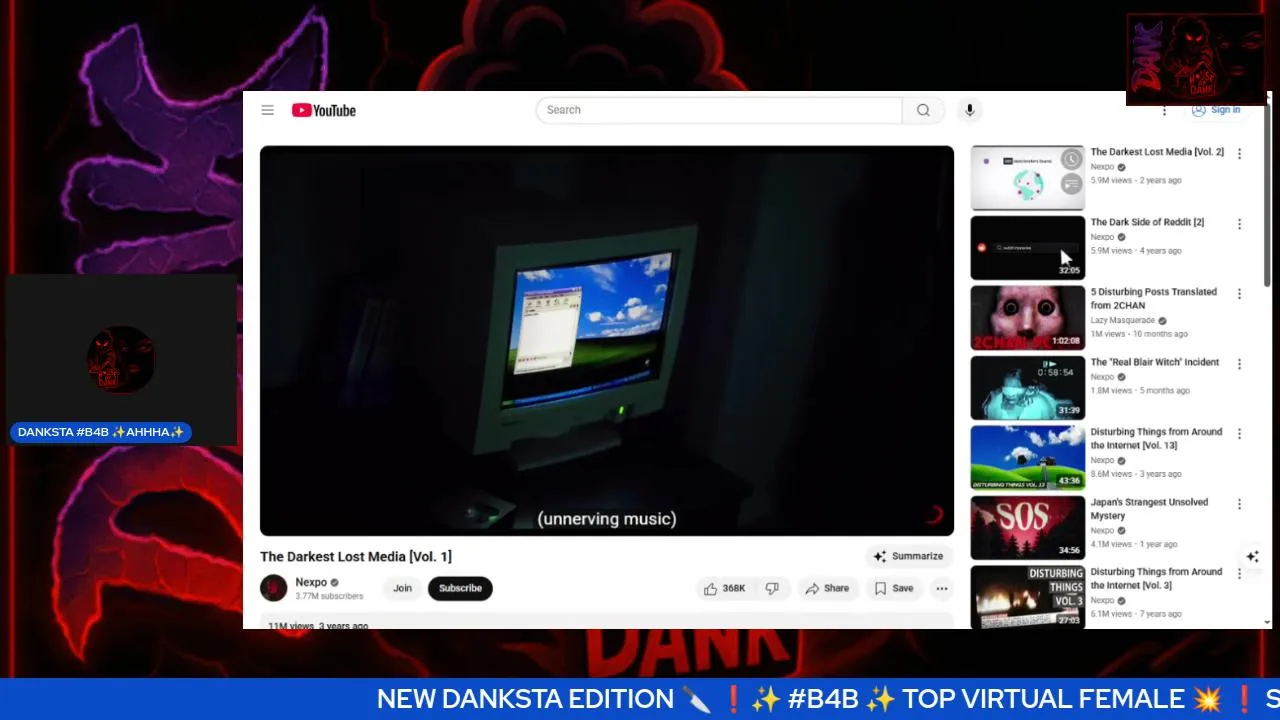The width and height of the screenshot is (1280, 720).
Task: Open title link The Dark Side of Reddit [2]
Action: point(1147,222)
